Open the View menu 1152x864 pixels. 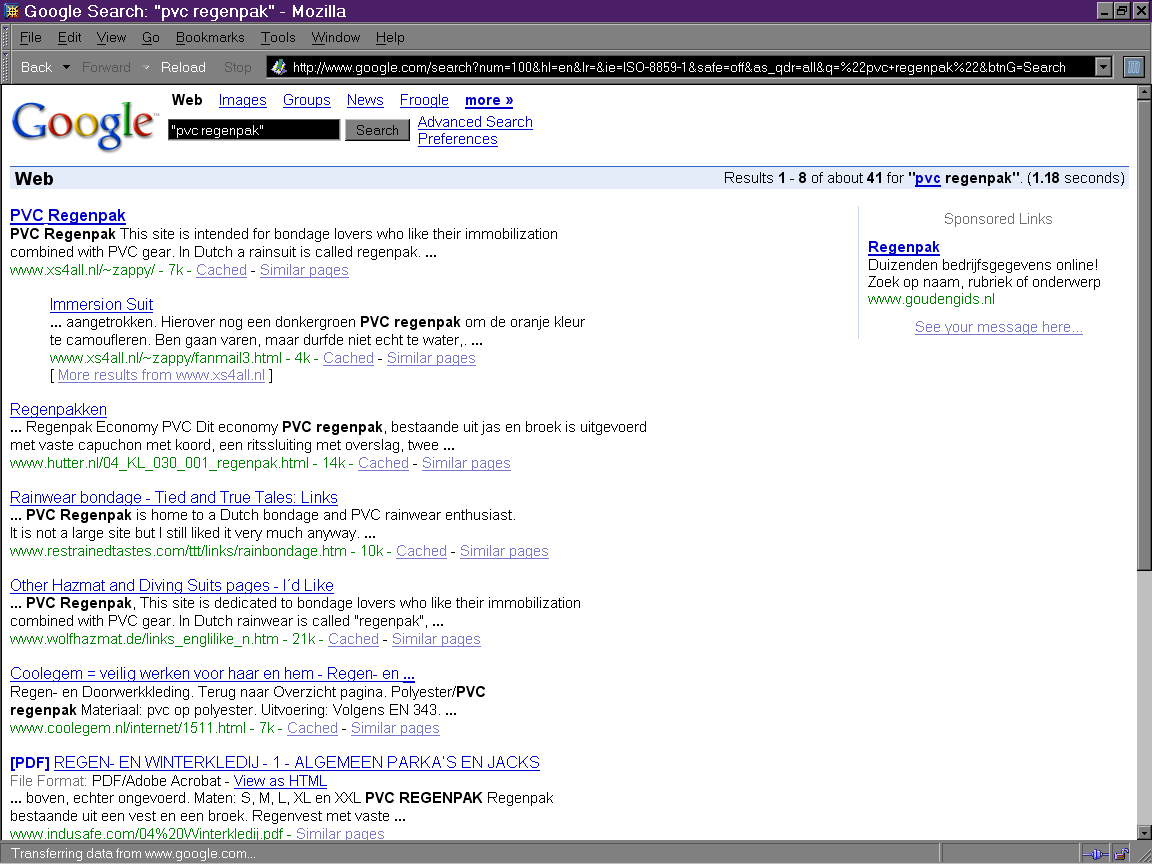point(111,37)
